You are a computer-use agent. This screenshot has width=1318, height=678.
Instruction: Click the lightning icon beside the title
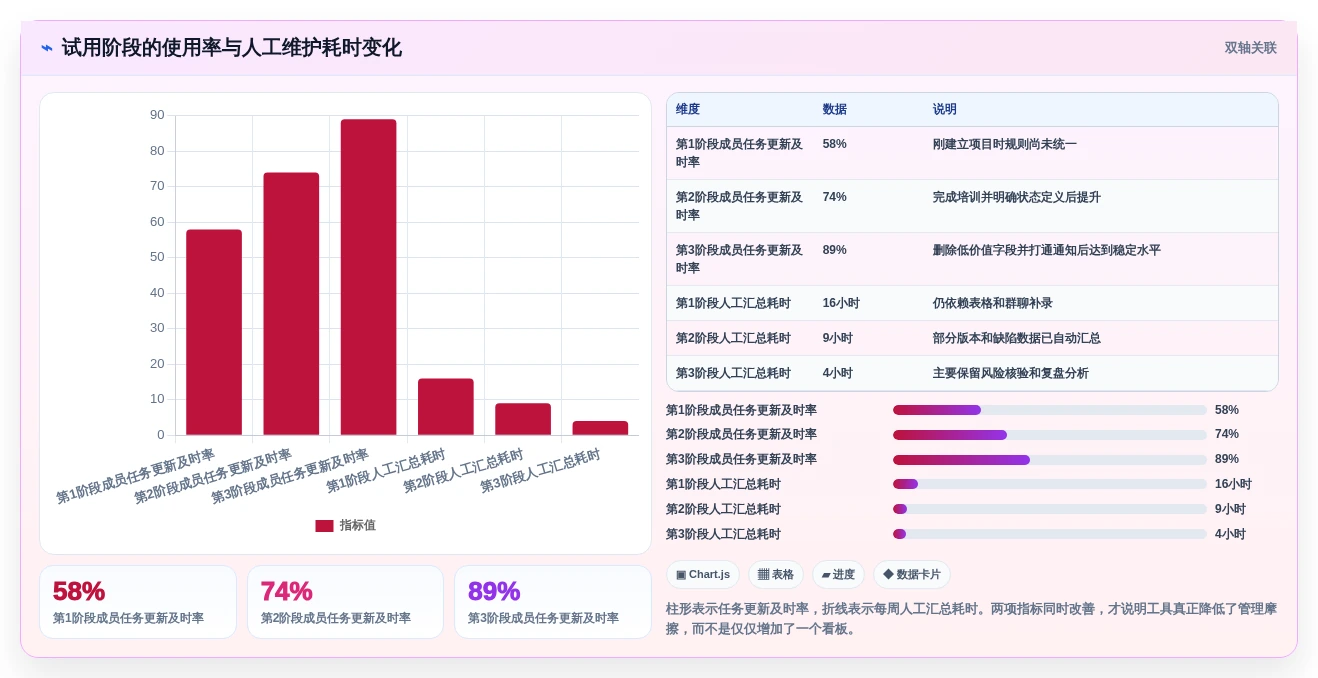click(x=47, y=48)
